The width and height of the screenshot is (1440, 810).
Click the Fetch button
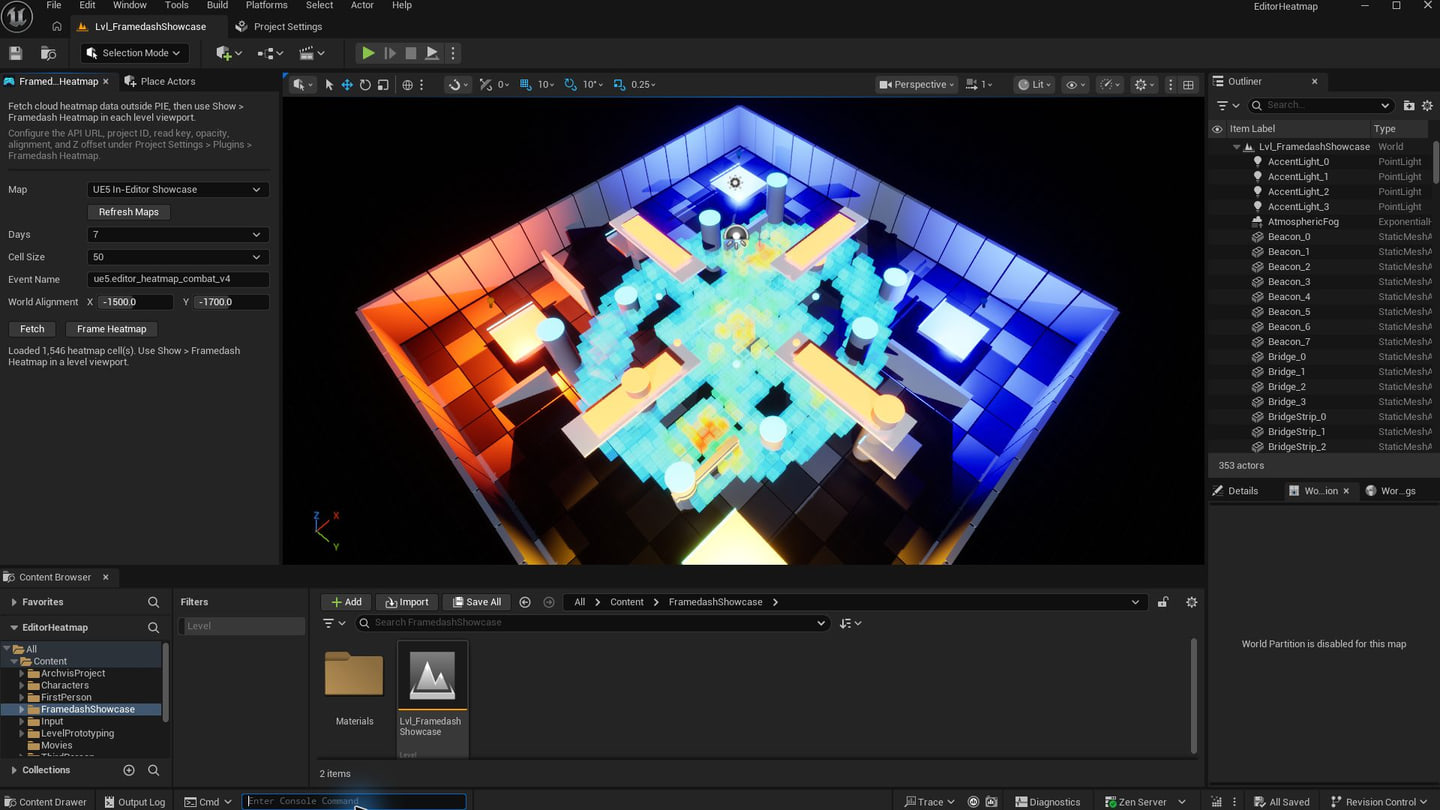click(x=32, y=329)
